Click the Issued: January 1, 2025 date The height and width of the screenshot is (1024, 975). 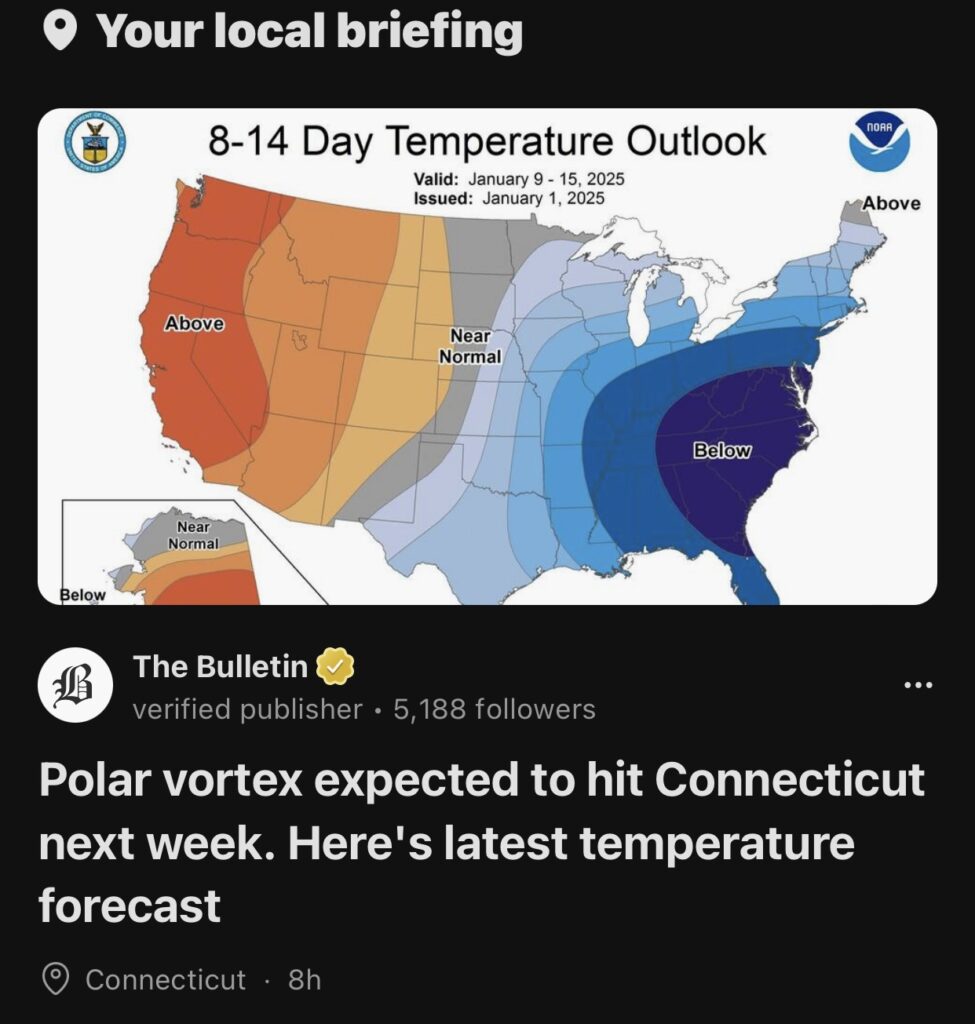point(509,198)
